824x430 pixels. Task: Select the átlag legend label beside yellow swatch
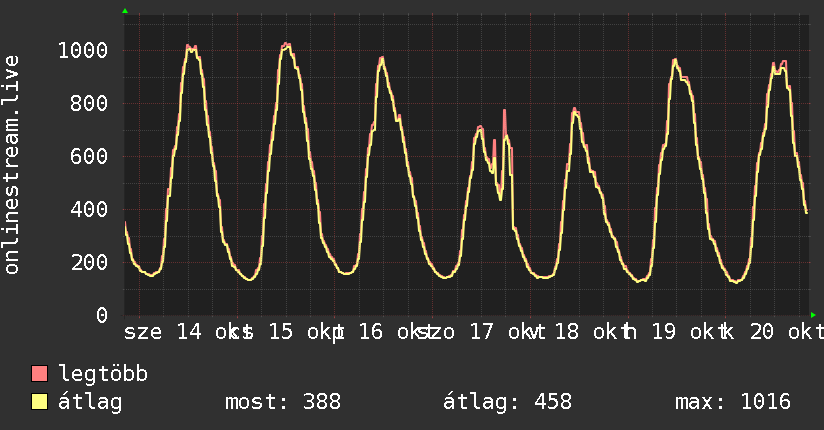(x=90, y=403)
